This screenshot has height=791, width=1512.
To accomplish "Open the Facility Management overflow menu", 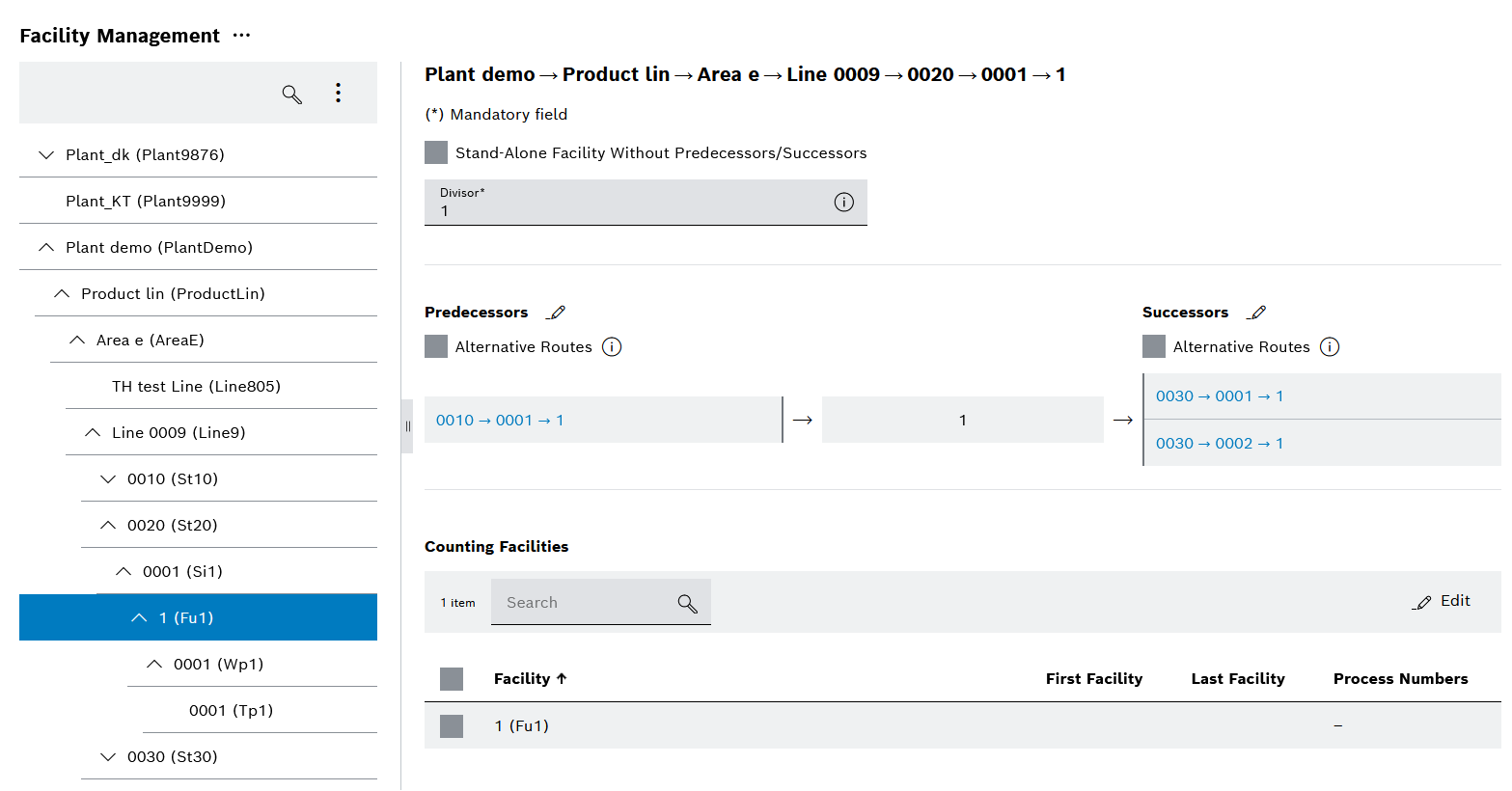I will 240,35.
